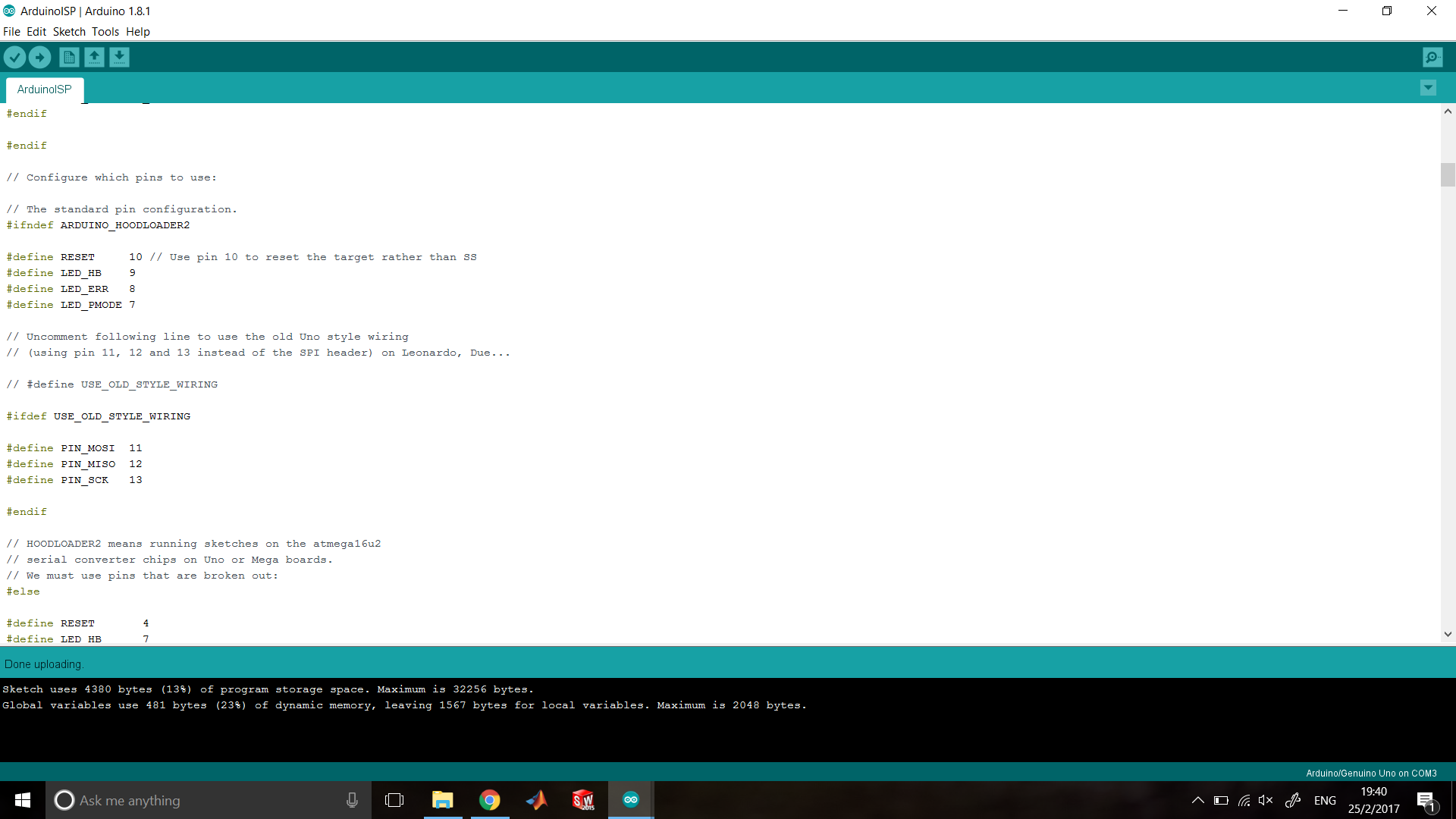This screenshot has height=819, width=1456.
Task: Save the sketch with the Save icon
Action: tap(119, 57)
